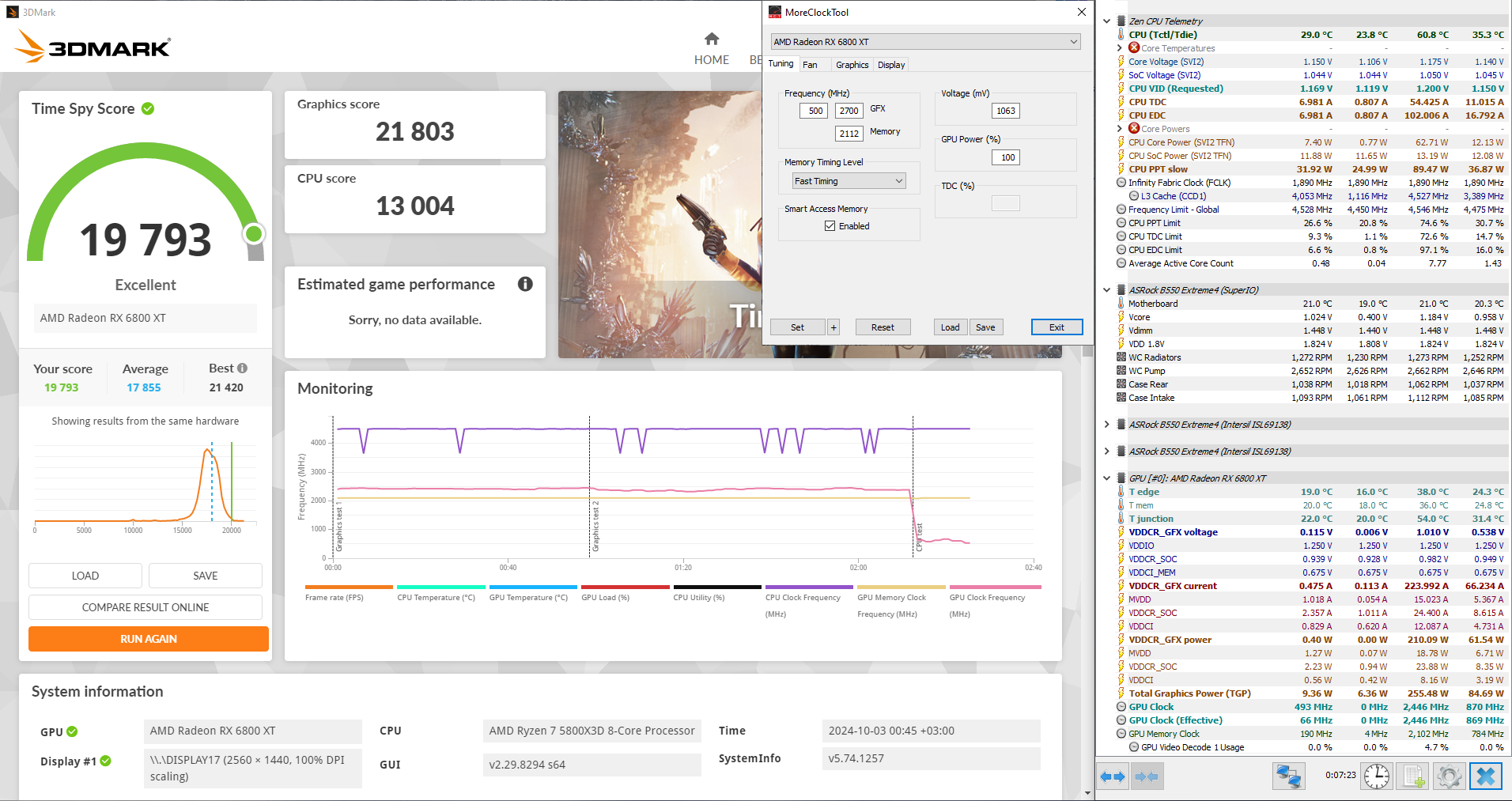
Task: Click the HWiNFO collapse columns arrows icon
Action: coord(1147,776)
